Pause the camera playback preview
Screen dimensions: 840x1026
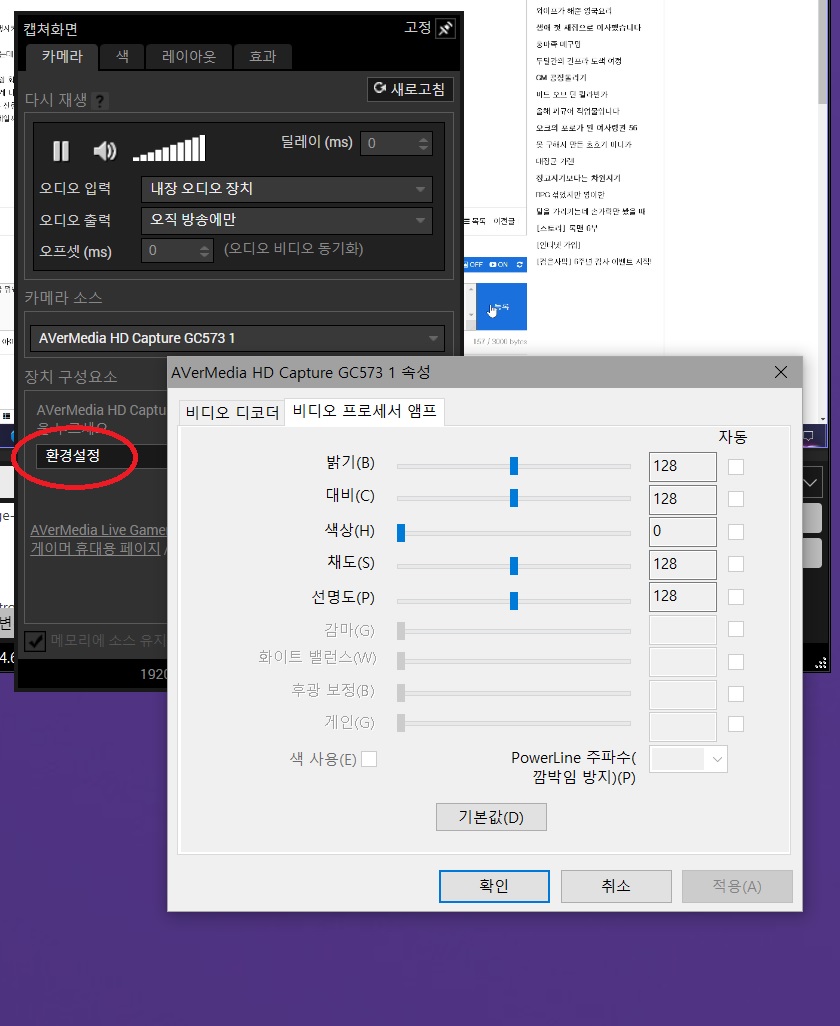pyautogui.click(x=61, y=150)
